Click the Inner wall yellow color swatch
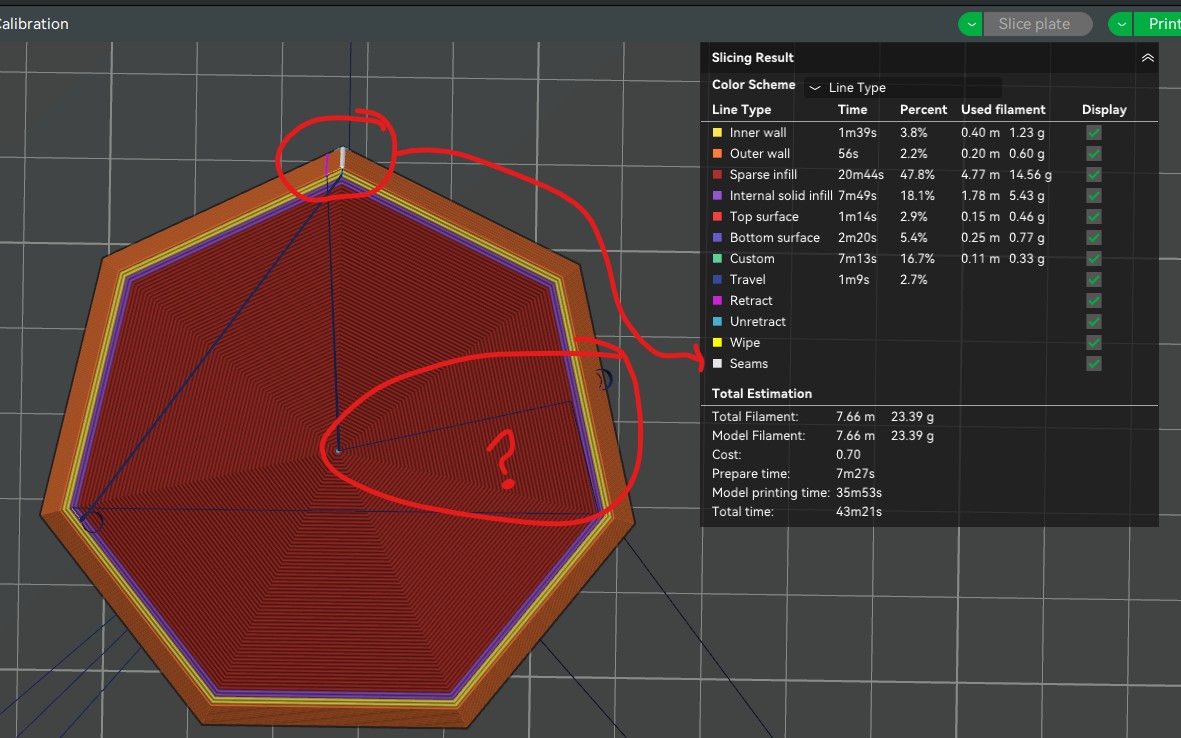 coord(717,133)
